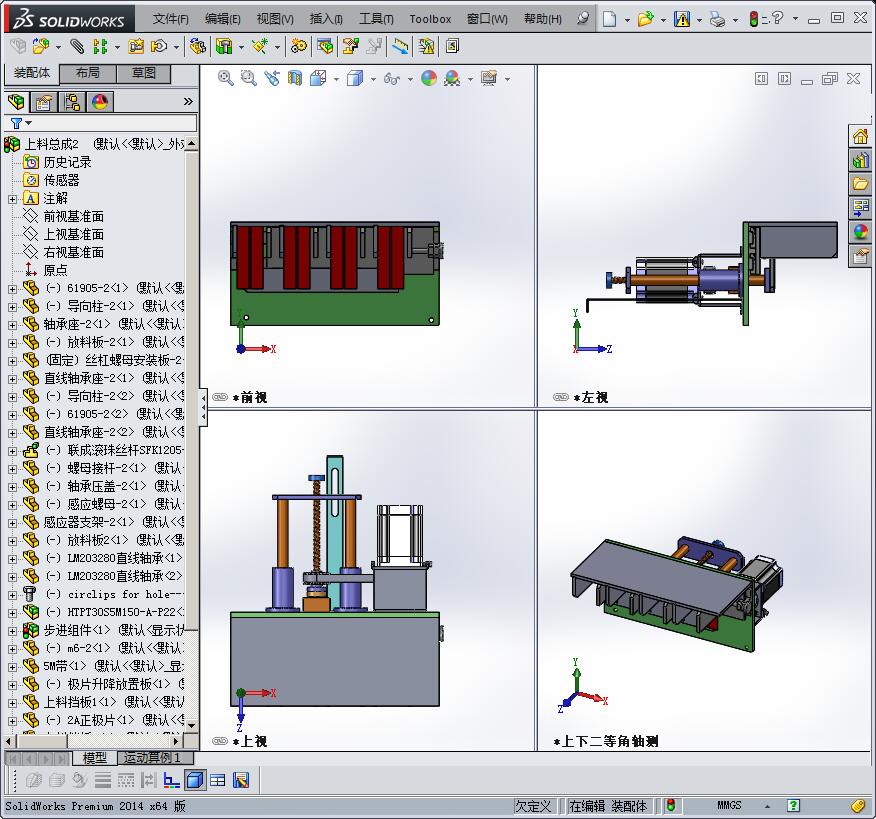Open the Apply Scene globe icon
876x819 pixels.
point(429,78)
